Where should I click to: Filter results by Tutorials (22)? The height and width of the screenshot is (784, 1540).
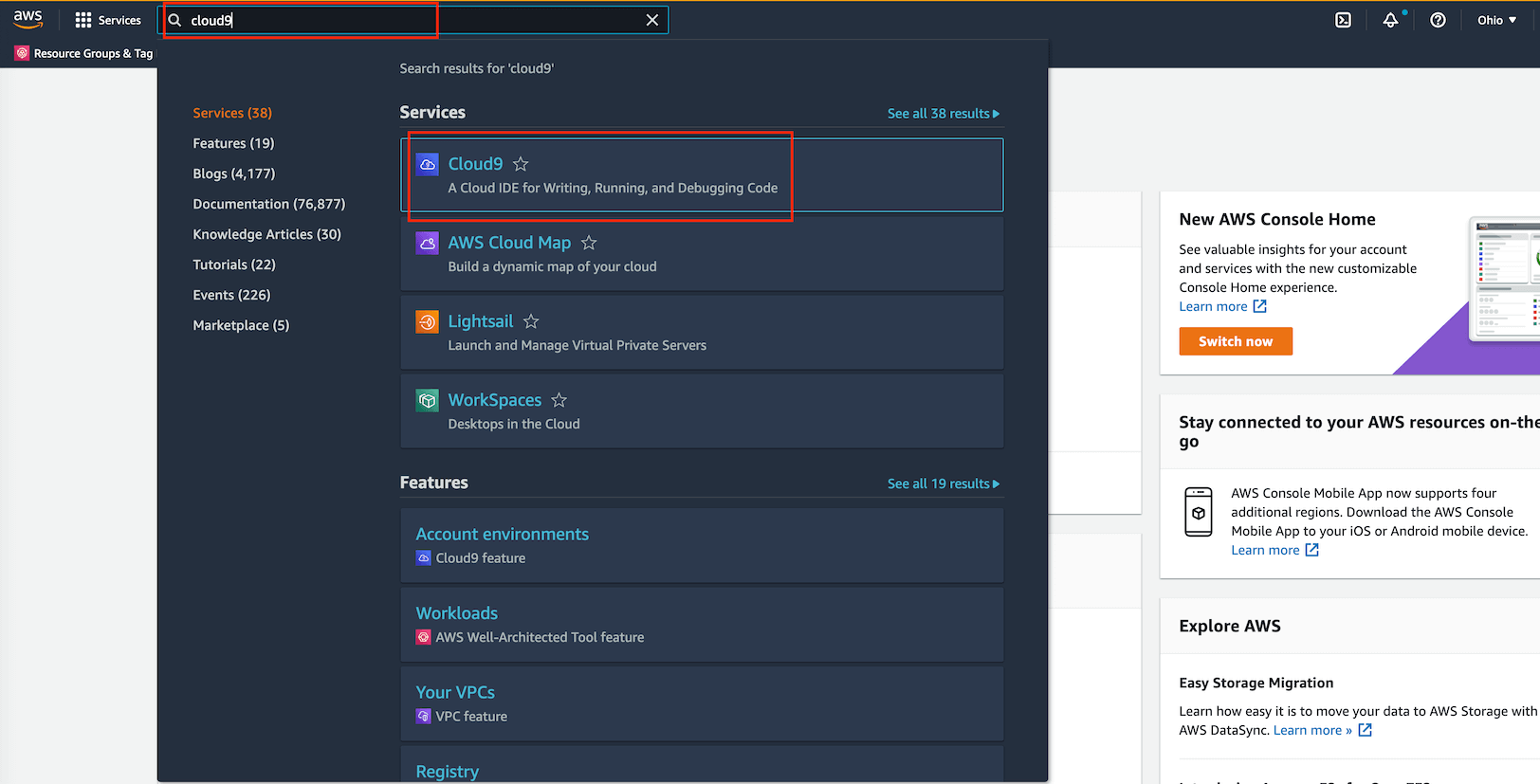(x=234, y=264)
